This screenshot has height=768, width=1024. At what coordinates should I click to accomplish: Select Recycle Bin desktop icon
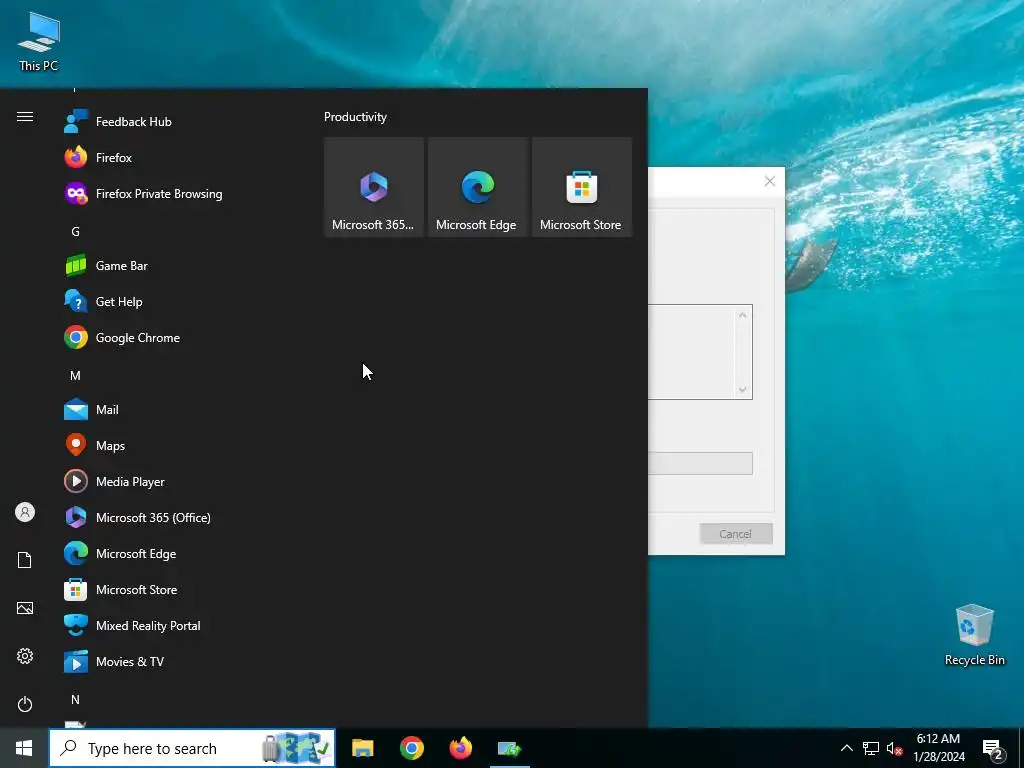(x=974, y=635)
